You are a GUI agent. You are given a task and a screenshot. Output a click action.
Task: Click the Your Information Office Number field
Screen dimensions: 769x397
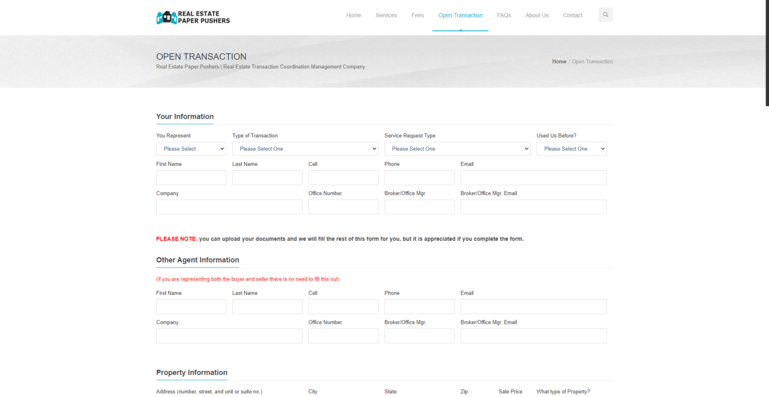point(343,207)
